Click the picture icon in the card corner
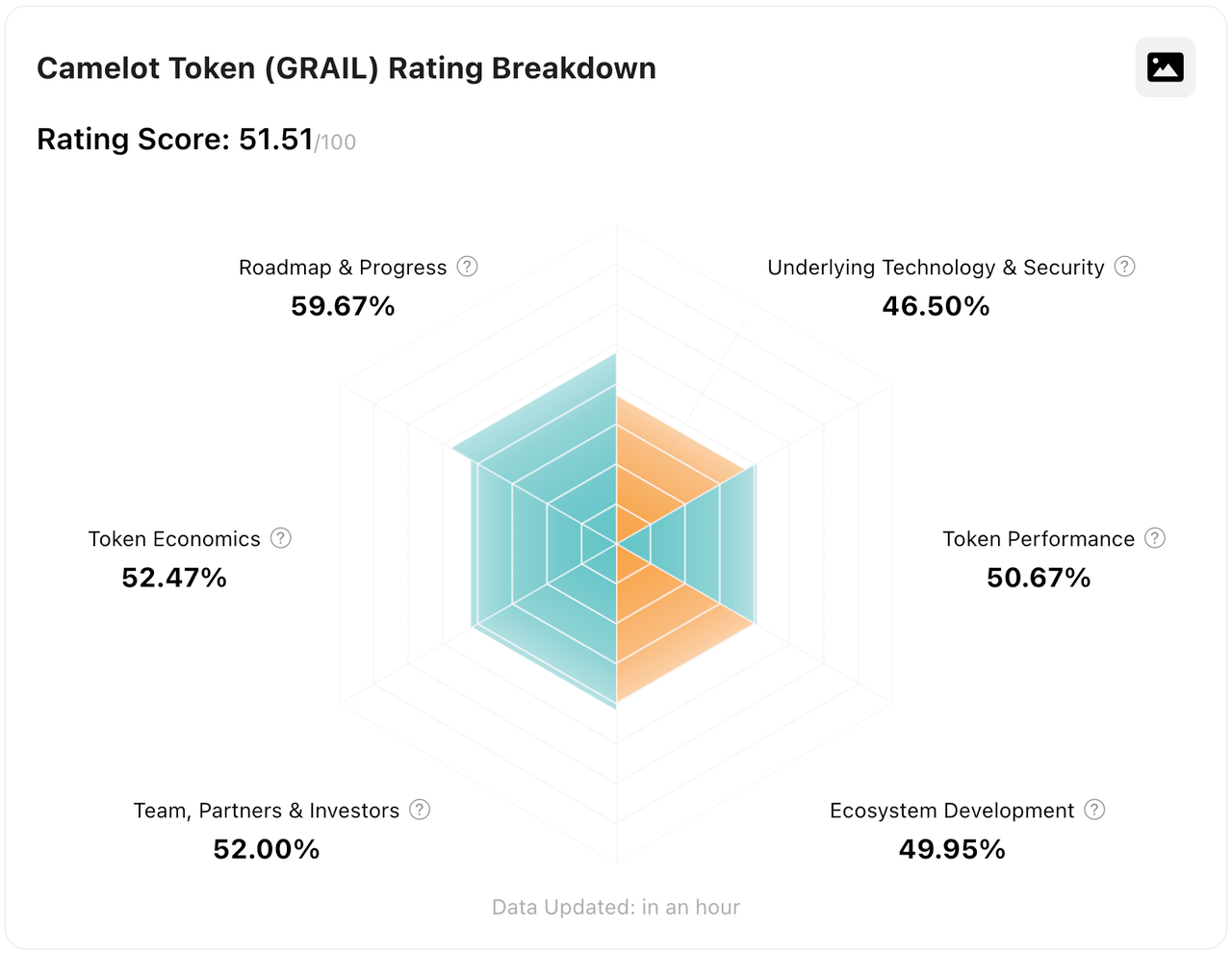The image size is (1232, 955). point(1165,66)
